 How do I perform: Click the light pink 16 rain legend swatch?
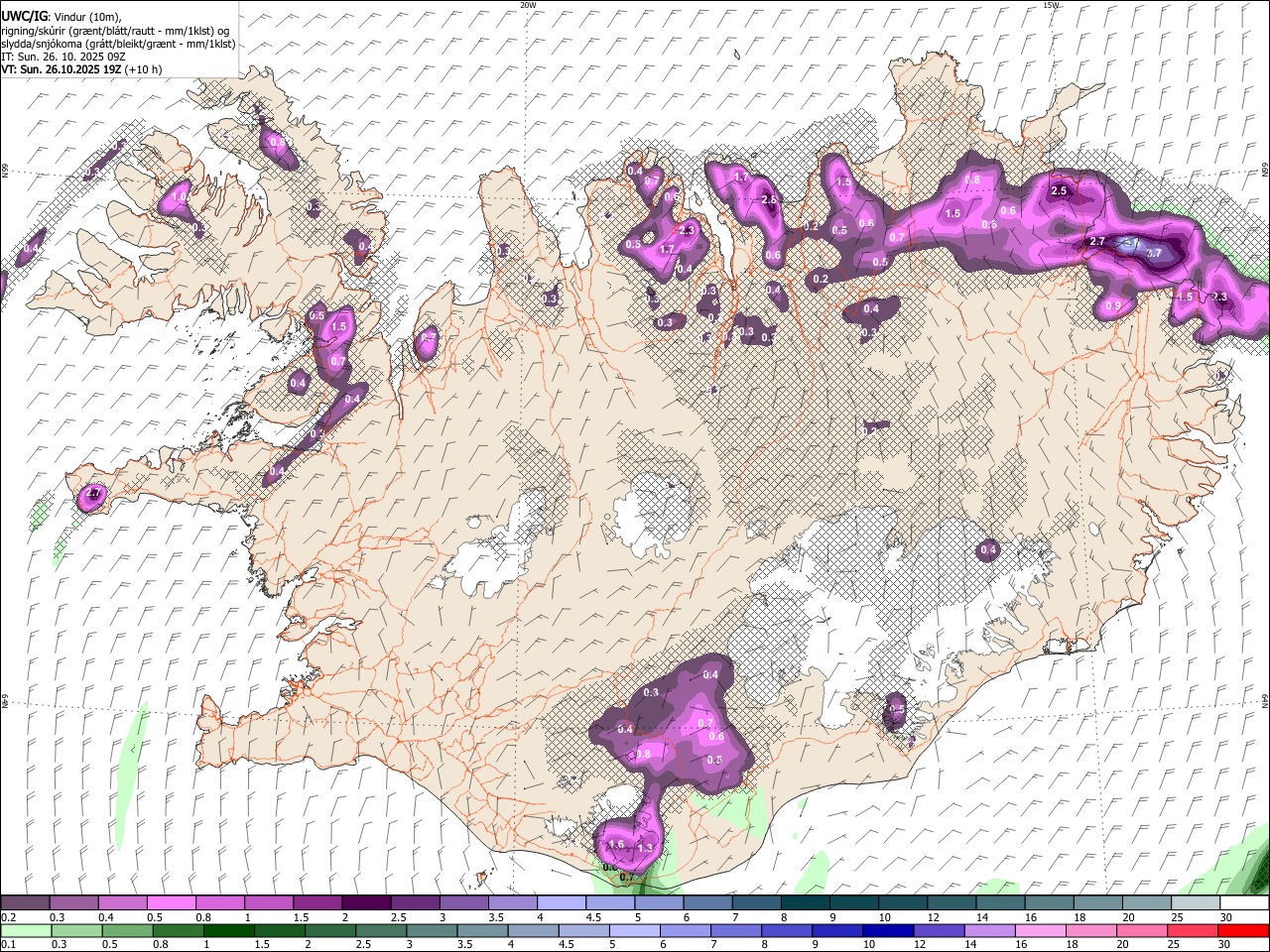click(1041, 931)
